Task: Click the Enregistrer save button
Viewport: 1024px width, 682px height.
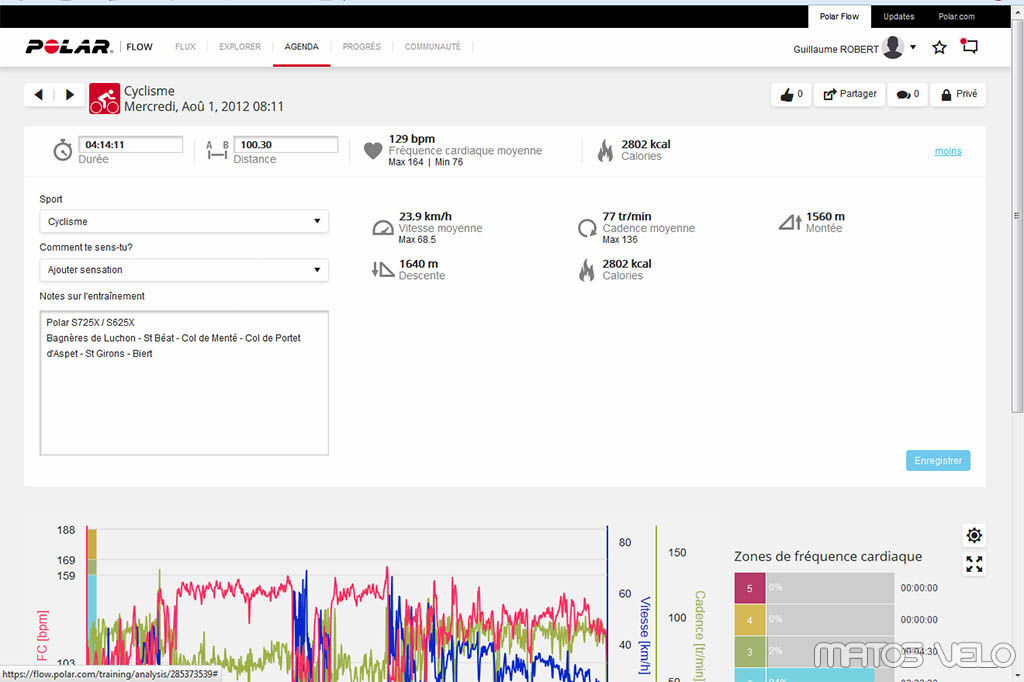Action: click(x=938, y=461)
